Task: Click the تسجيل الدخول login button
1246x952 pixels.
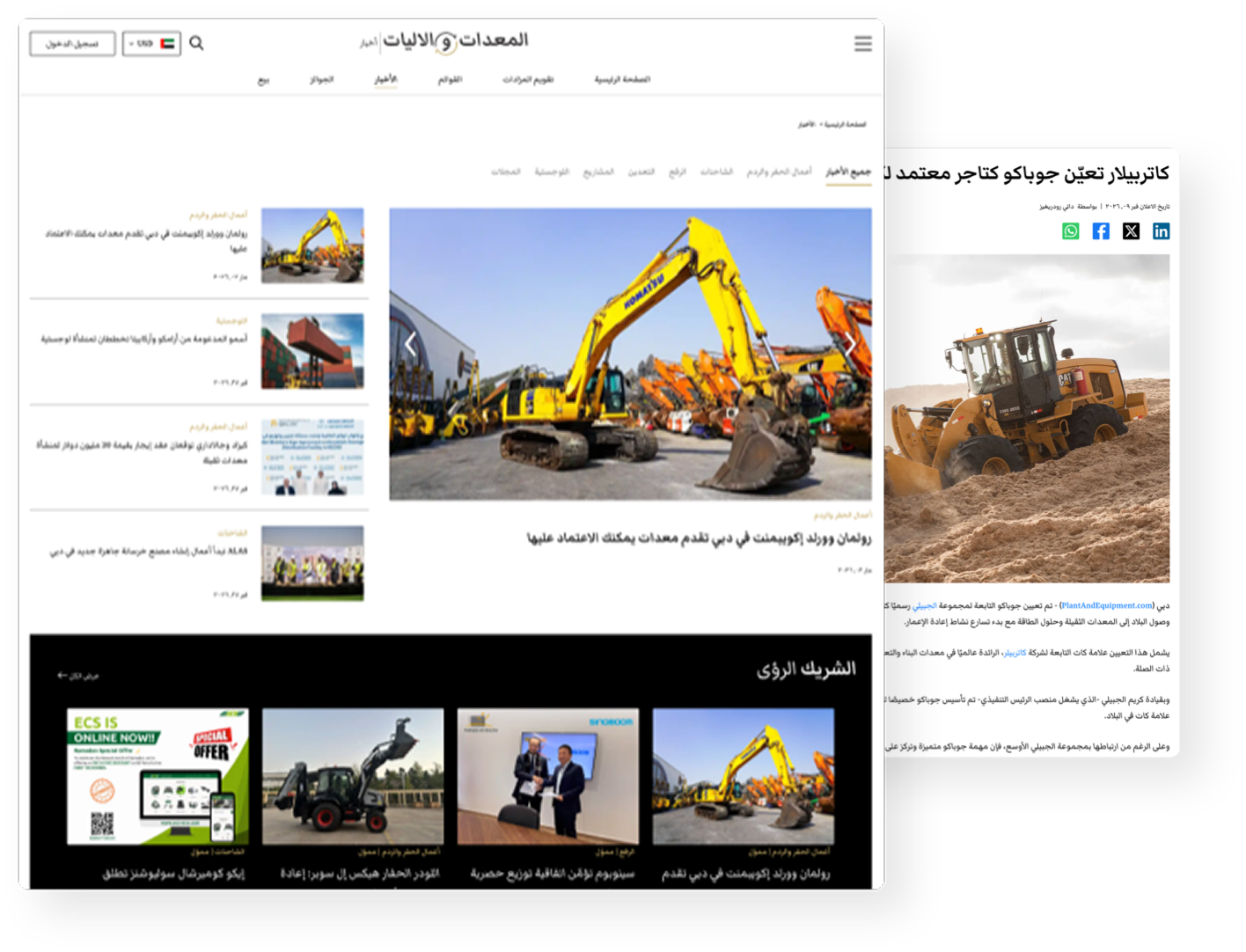Action: [x=72, y=43]
